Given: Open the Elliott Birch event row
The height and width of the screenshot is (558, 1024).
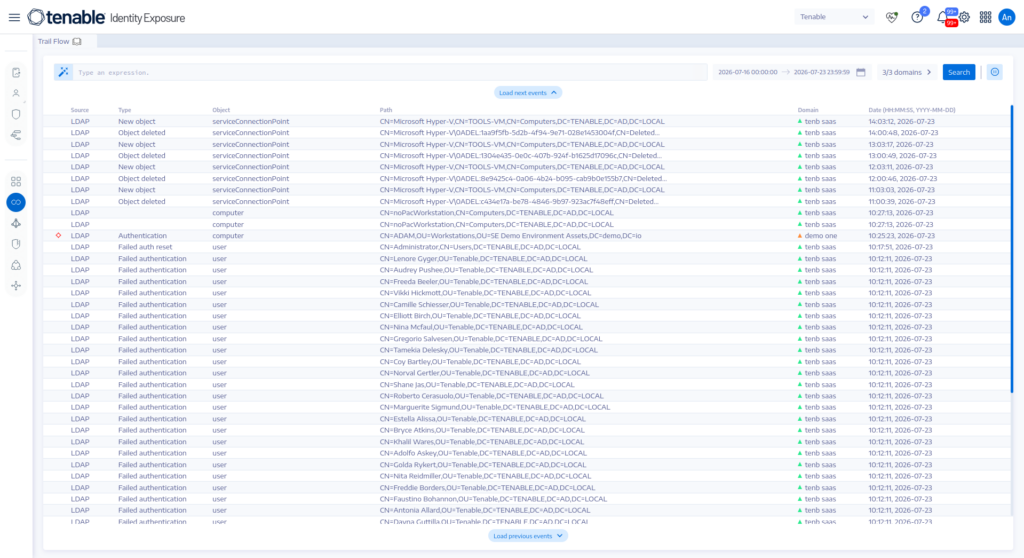Looking at the screenshot, I should pyautogui.click(x=526, y=316).
